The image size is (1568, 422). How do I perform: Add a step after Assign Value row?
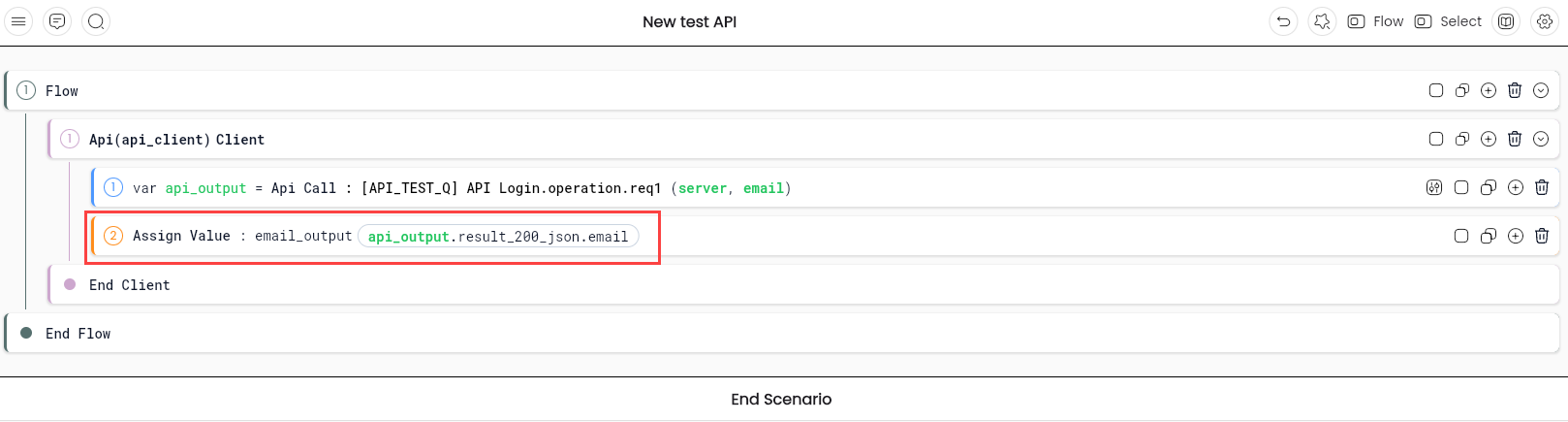1516,236
